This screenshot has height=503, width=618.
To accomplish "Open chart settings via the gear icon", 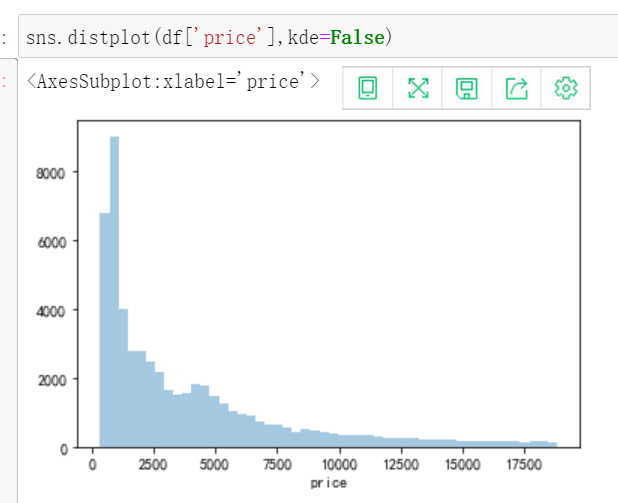I will (566, 88).
